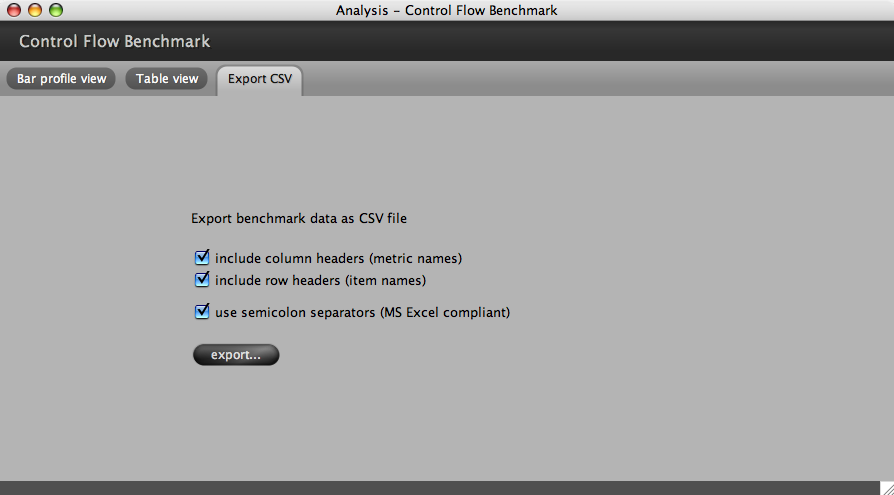Click the Control Flow Benchmark header text
This screenshot has width=894, height=495.
(x=115, y=42)
